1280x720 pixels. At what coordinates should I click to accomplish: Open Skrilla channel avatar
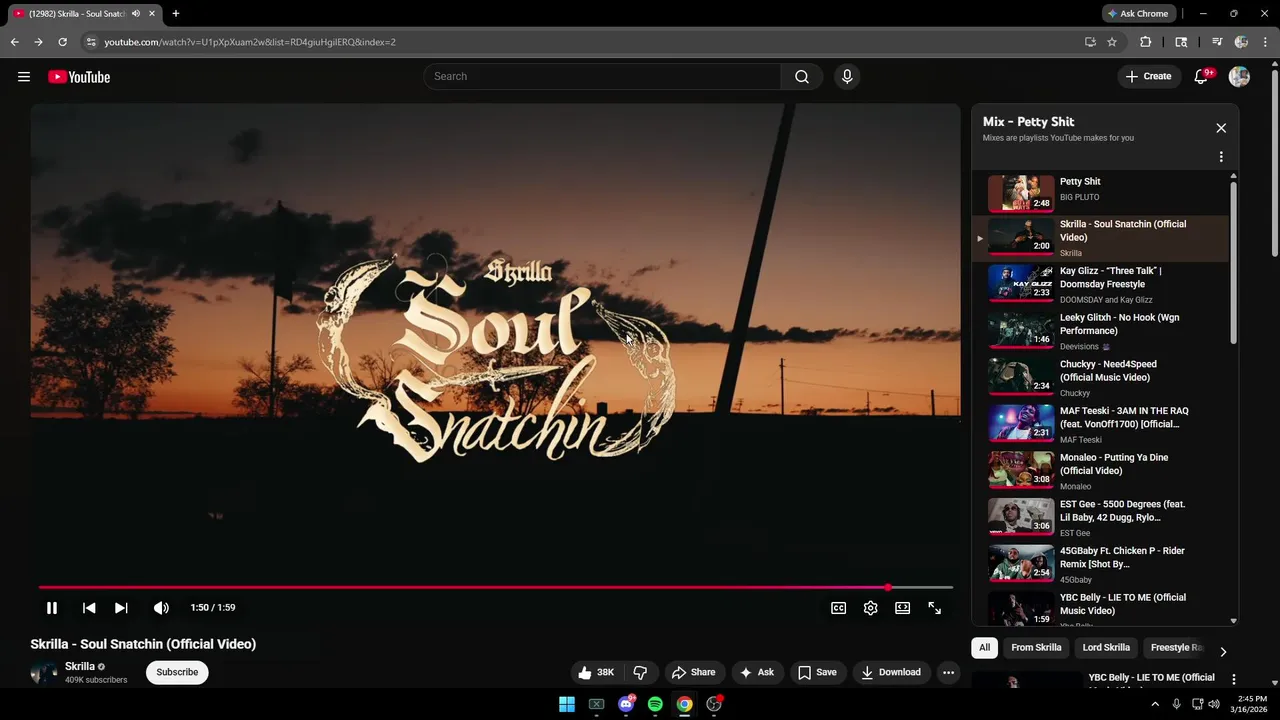(x=44, y=673)
